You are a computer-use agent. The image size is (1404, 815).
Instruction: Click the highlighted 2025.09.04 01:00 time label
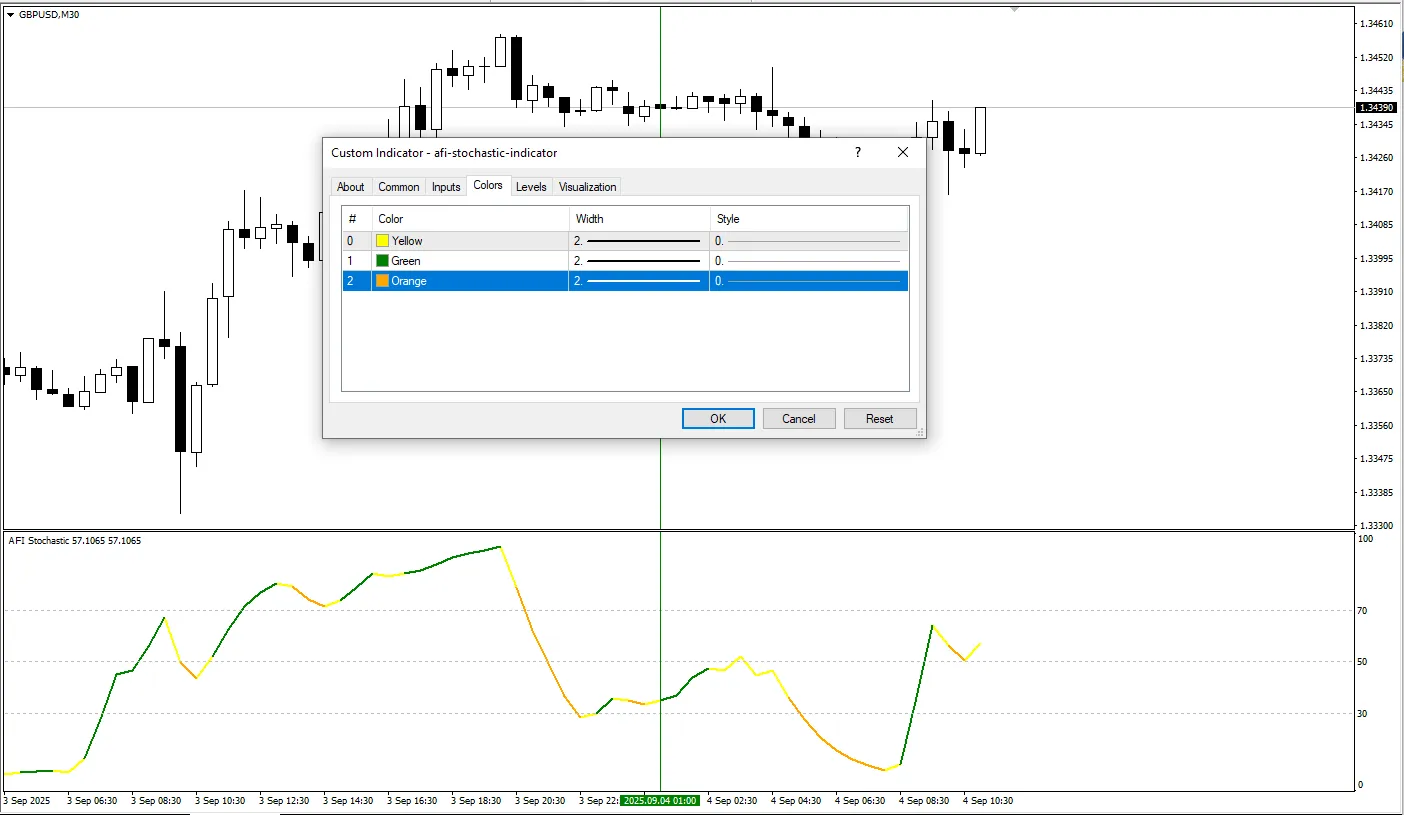[x=661, y=800]
